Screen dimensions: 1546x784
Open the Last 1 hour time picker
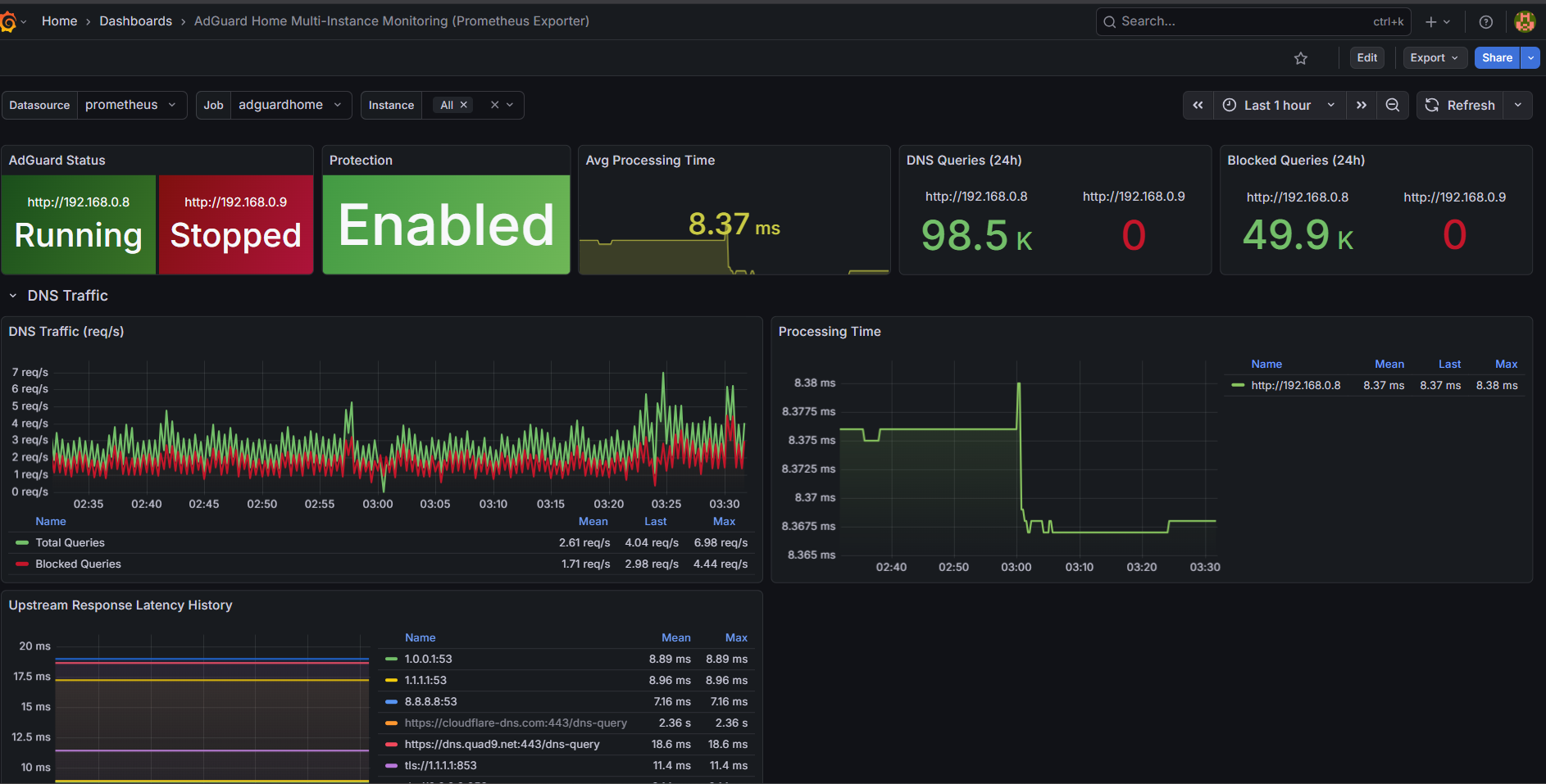click(x=1280, y=105)
